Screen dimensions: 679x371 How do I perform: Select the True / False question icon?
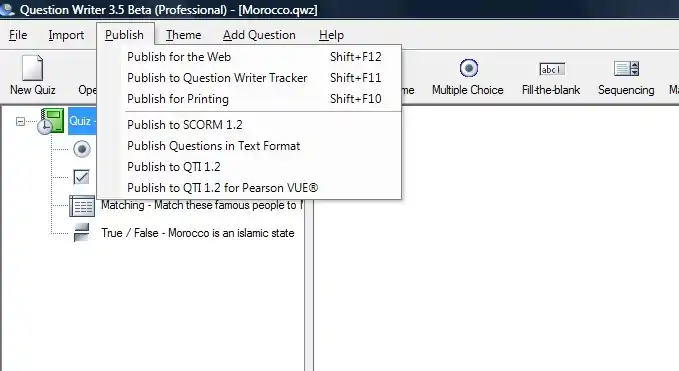coord(81,232)
